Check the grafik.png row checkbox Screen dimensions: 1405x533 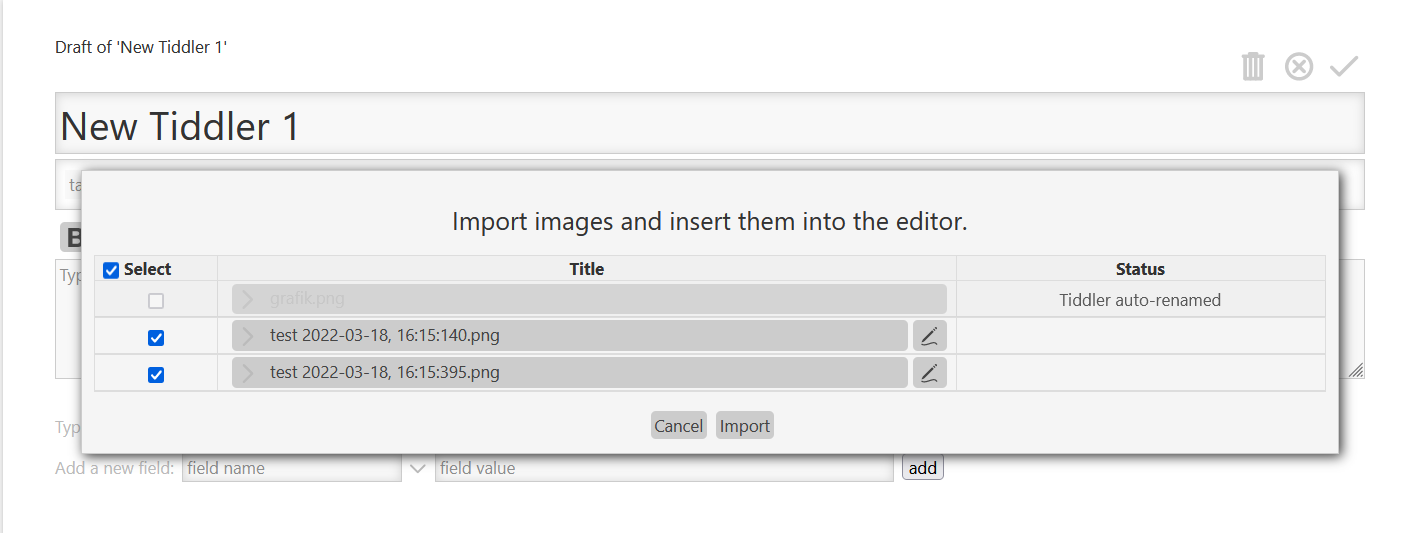coord(156,301)
